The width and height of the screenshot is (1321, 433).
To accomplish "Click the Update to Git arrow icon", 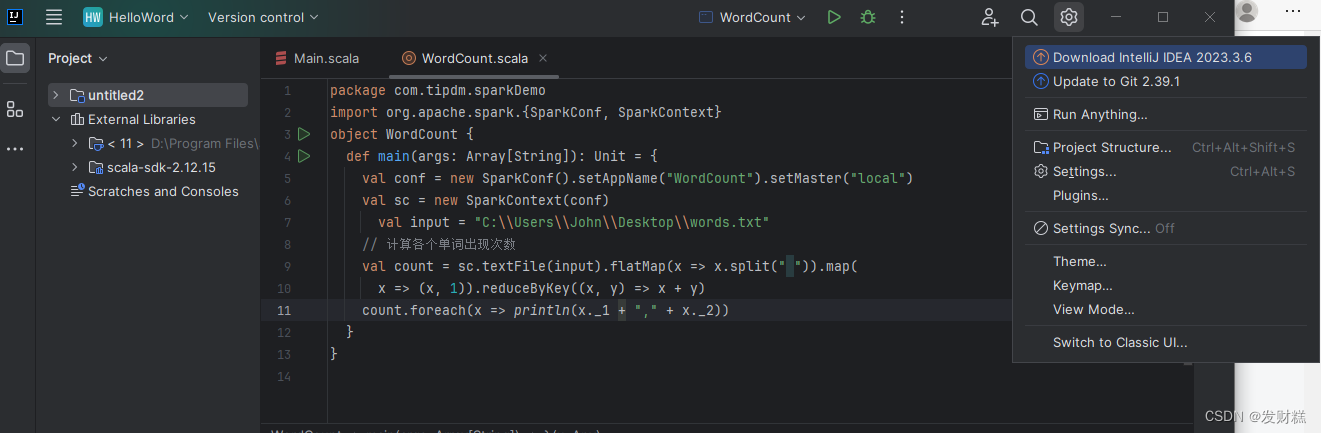I will coord(1041,81).
